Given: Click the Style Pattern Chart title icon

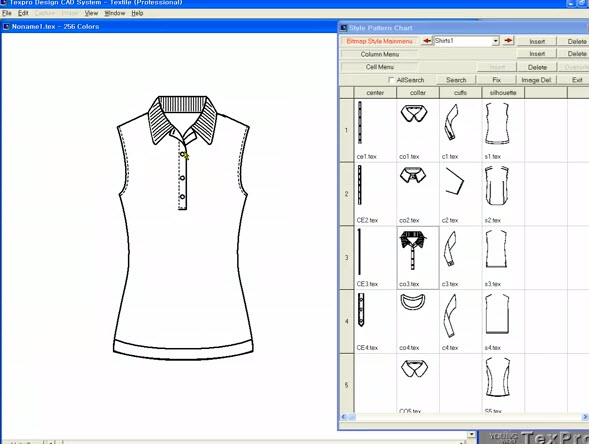Looking at the screenshot, I should [x=343, y=28].
